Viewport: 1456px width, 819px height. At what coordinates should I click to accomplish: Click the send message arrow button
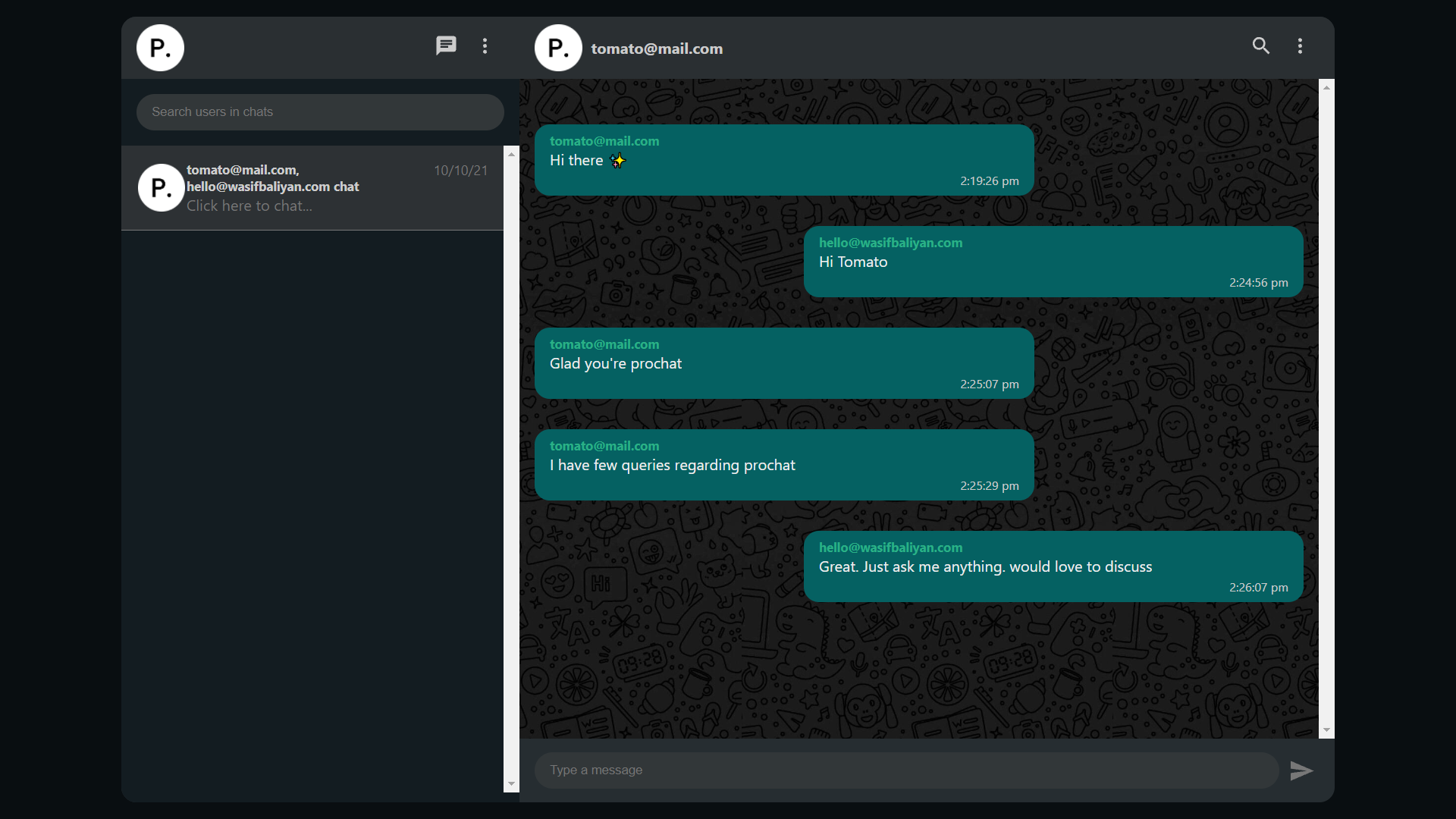[x=1301, y=770]
